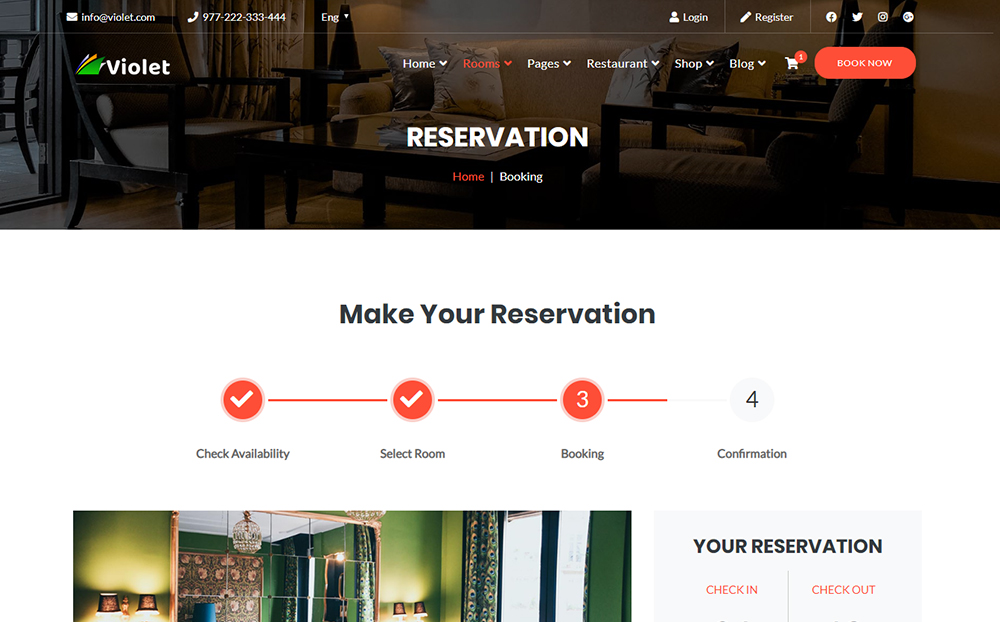
Task: Open the Rooms navigation menu
Action: [487, 63]
